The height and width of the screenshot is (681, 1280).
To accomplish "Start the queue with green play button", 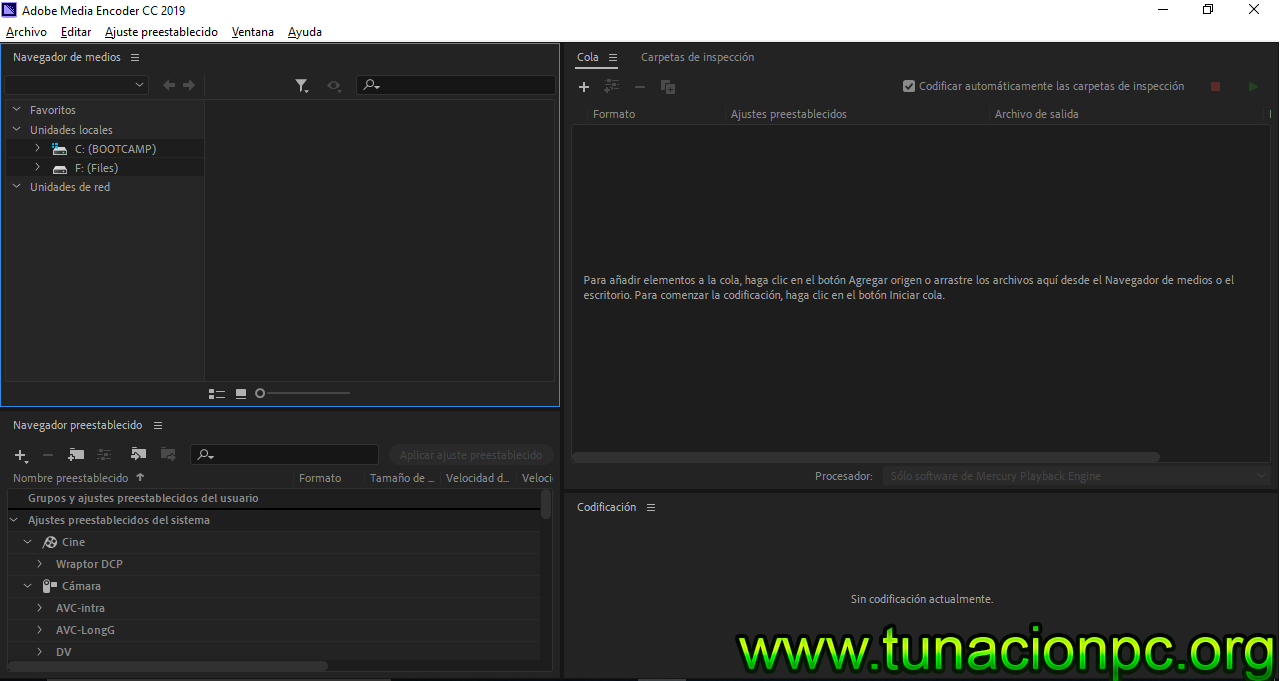I will pos(1253,87).
